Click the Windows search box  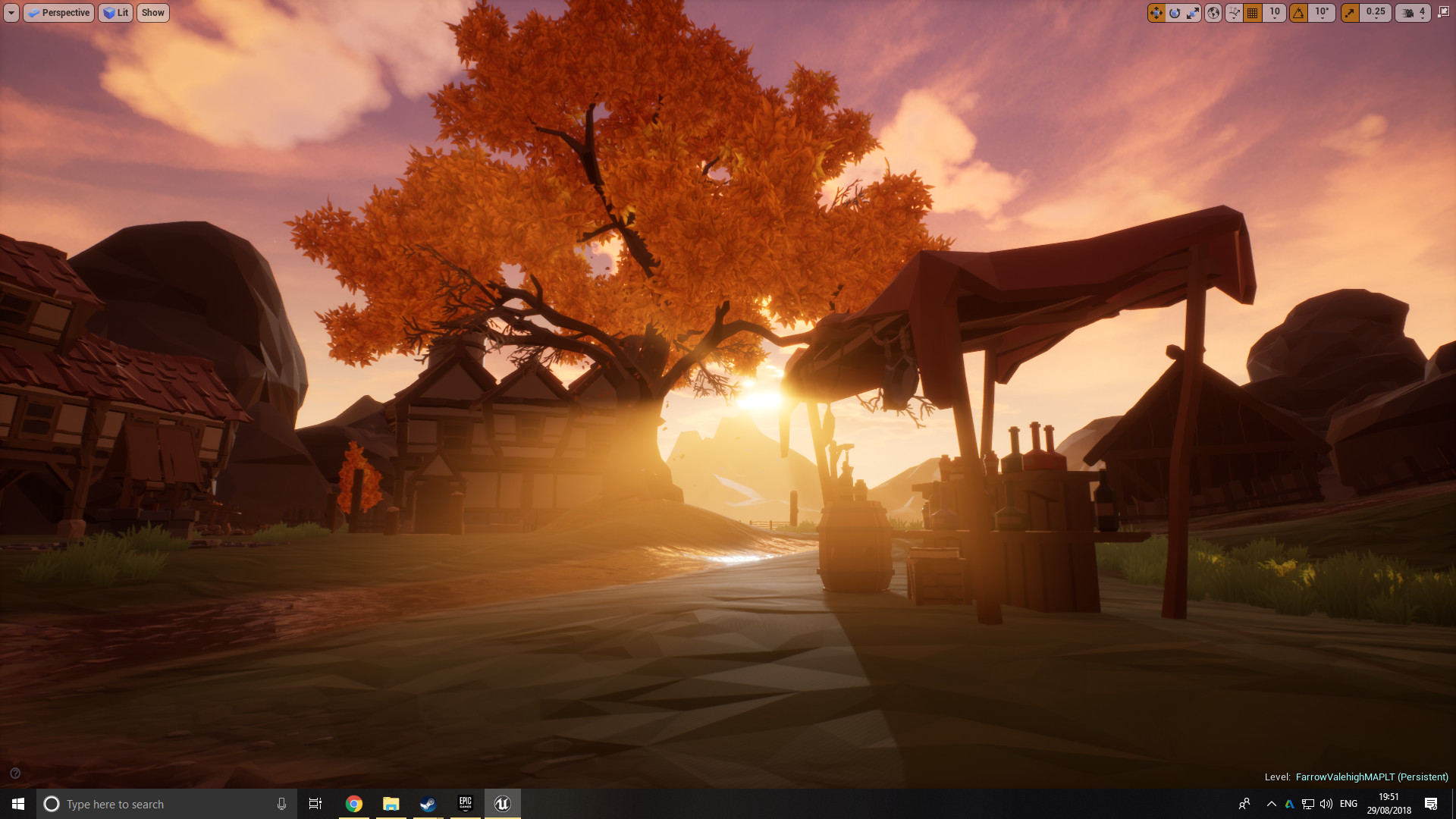152,803
